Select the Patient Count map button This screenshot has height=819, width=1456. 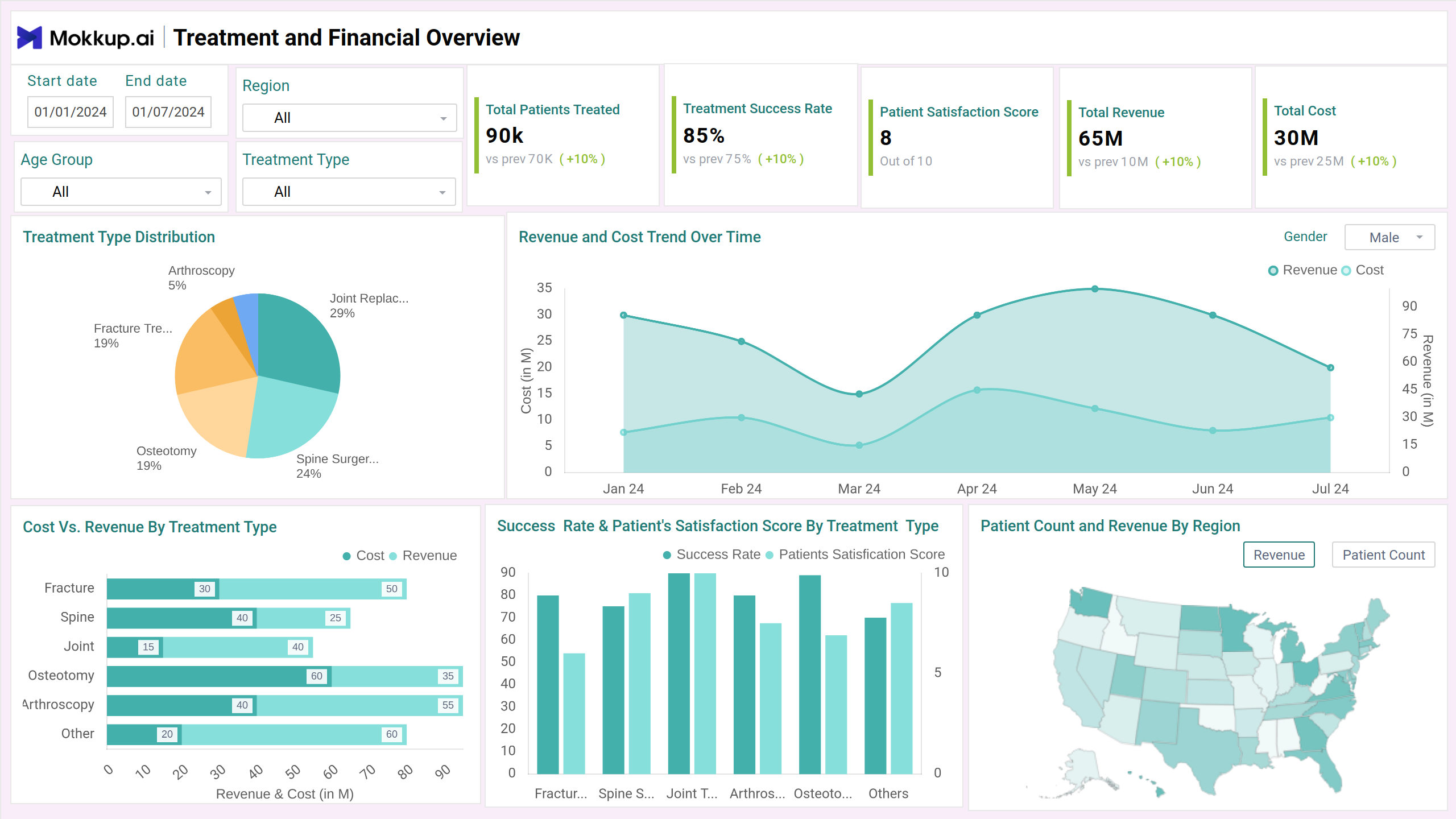tap(1383, 555)
